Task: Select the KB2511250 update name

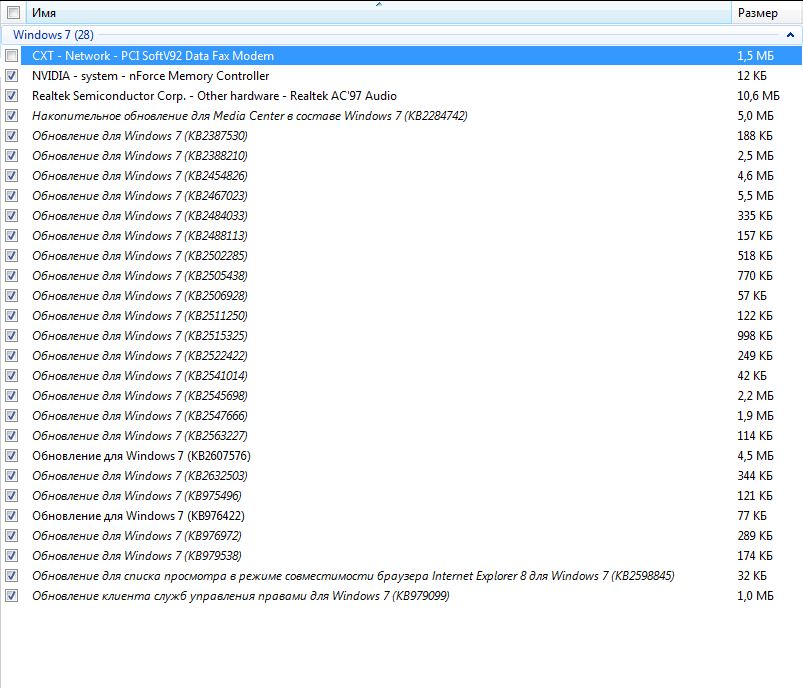Action: [x=139, y=316]
